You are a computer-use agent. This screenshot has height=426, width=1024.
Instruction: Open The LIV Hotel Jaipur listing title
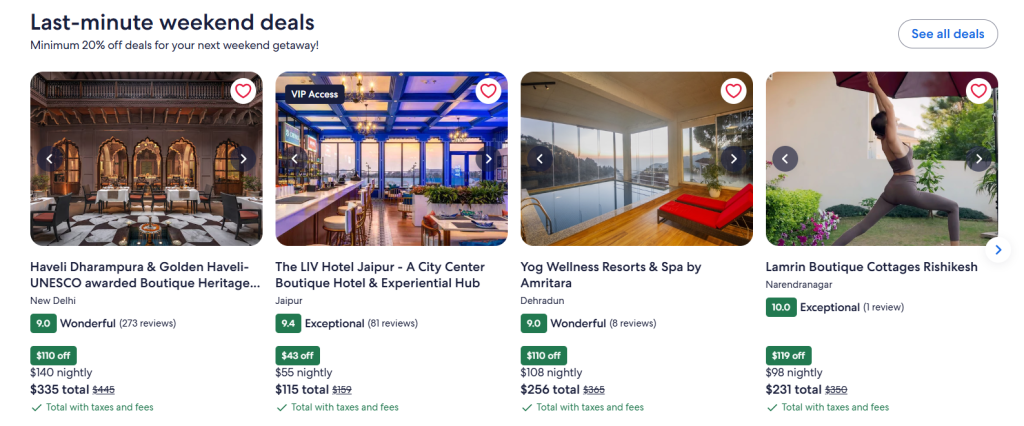tap(380, 275)
